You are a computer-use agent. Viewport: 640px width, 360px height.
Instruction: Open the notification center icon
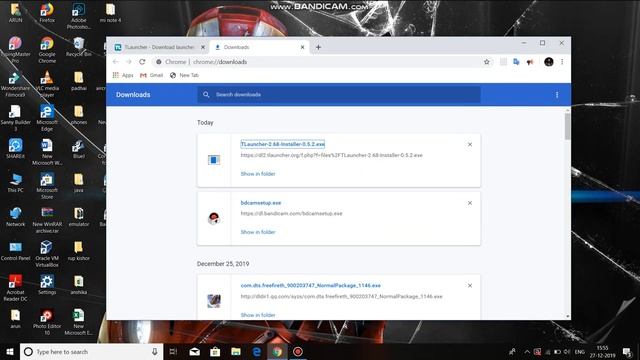tap(628, 351)
